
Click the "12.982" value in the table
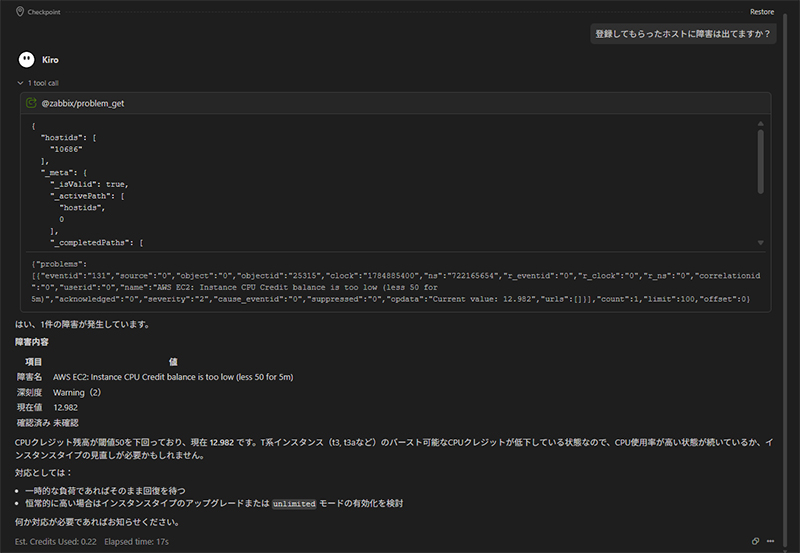pyautogui.click(x=65, y=408)
